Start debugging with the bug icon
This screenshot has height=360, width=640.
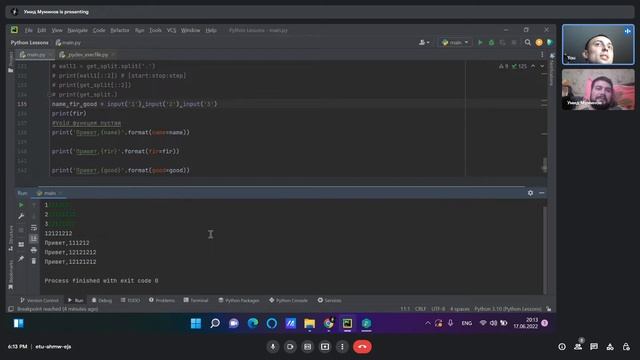click(491, 42)
